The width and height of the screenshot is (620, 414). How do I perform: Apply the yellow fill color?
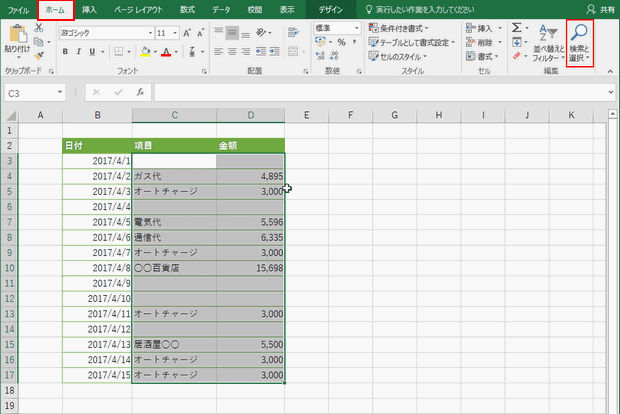(x=145, y=52)
